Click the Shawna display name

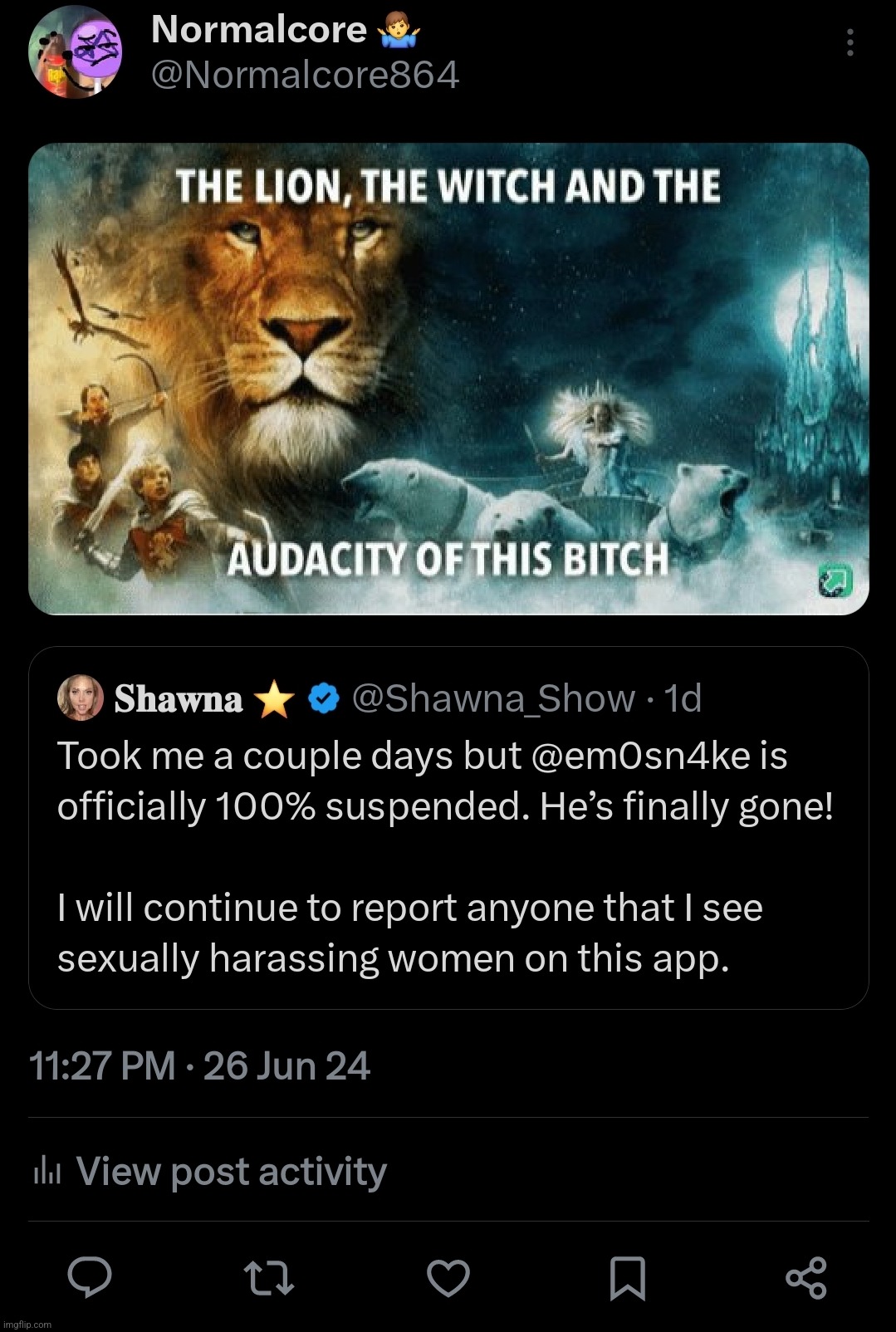coord(179,699)
